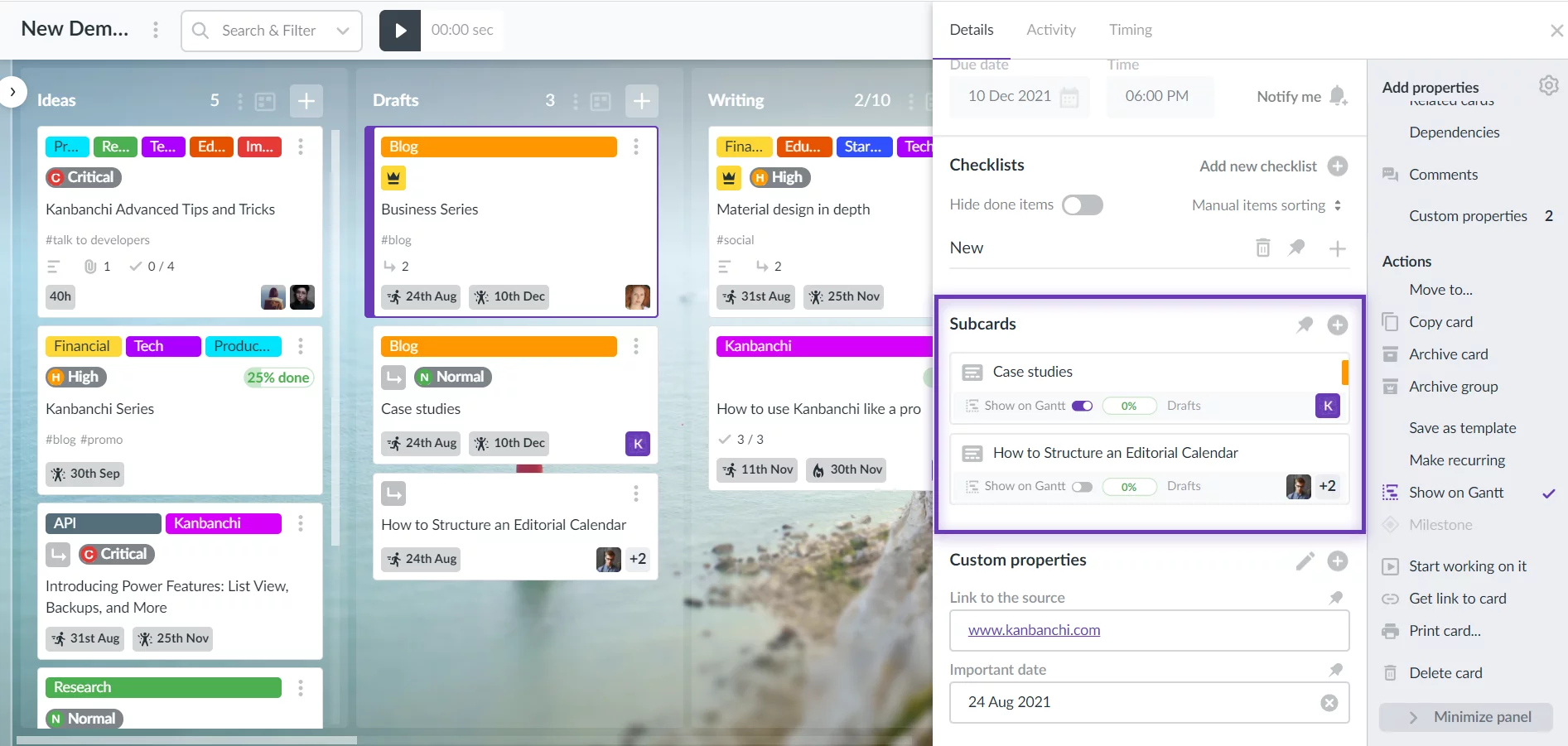Clear the Important date value

pyautogui.click(x=1329, y=703)
